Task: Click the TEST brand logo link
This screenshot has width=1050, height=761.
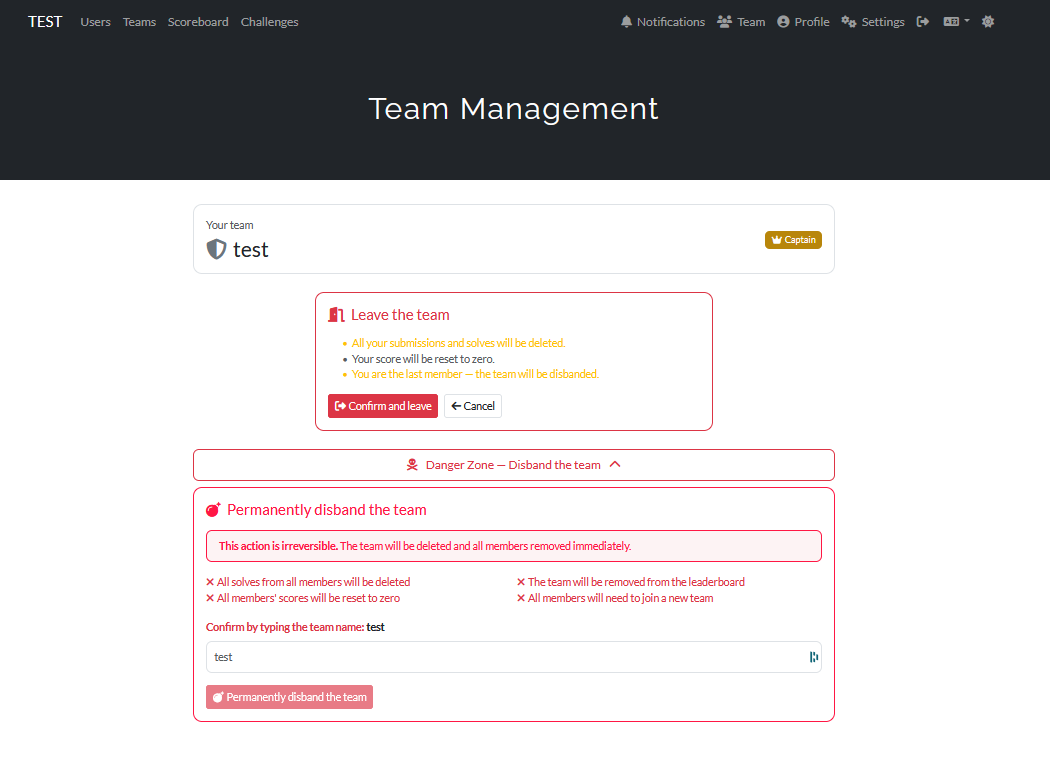Action: [45, 22]
